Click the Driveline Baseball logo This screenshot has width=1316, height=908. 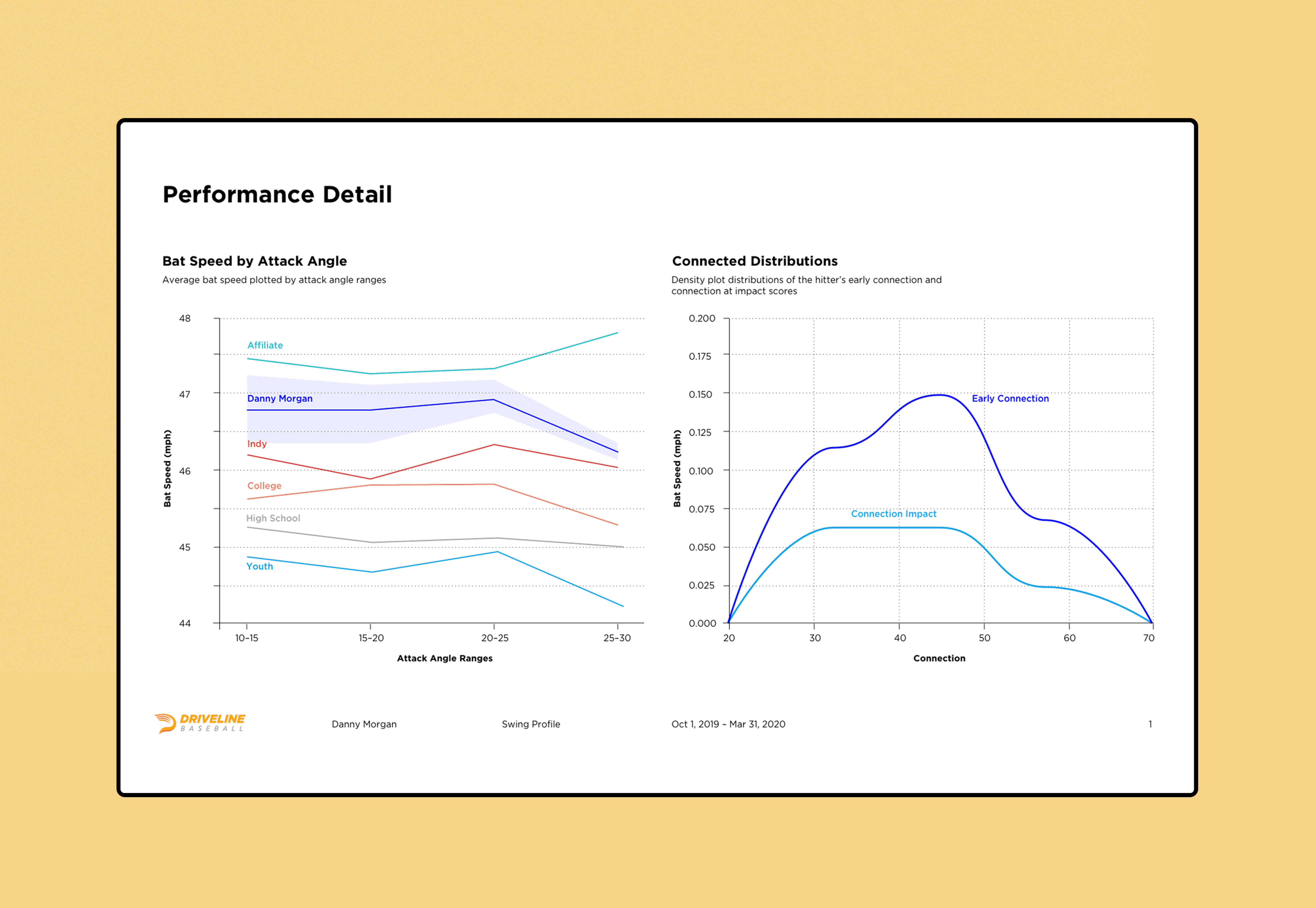click(x=200, y=723)
